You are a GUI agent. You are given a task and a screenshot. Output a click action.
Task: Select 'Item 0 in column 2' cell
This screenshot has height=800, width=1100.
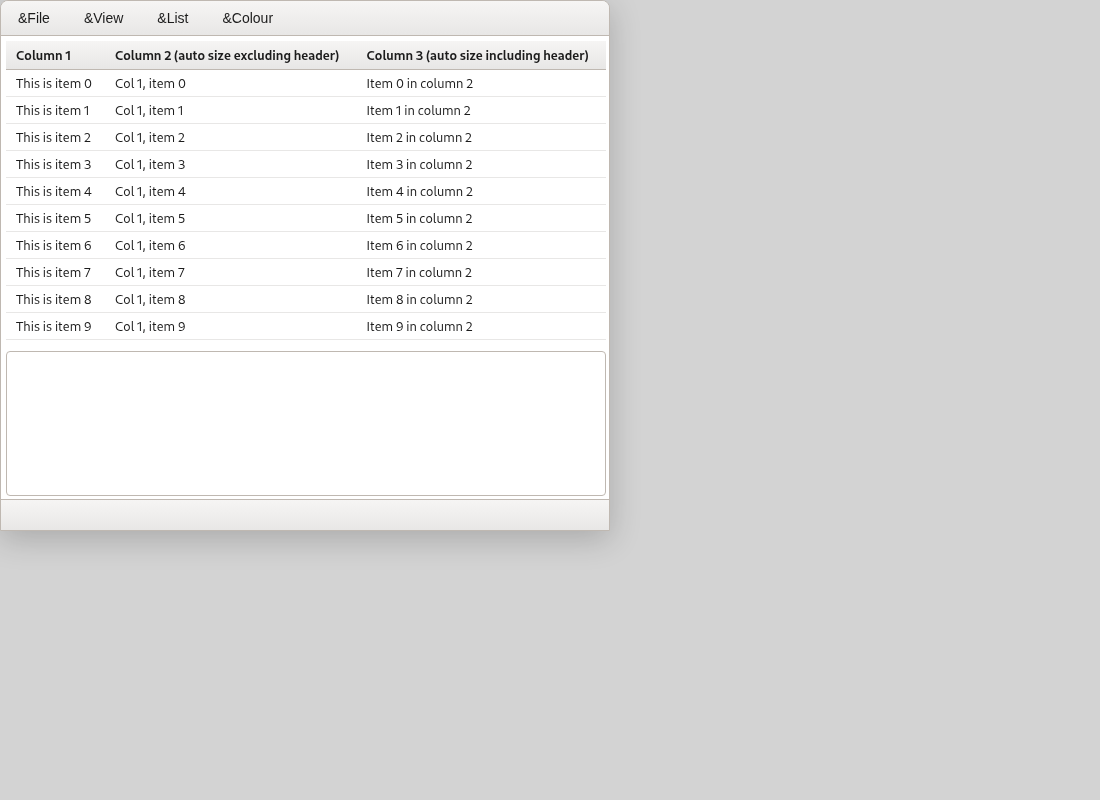click(x=420, y=84)
